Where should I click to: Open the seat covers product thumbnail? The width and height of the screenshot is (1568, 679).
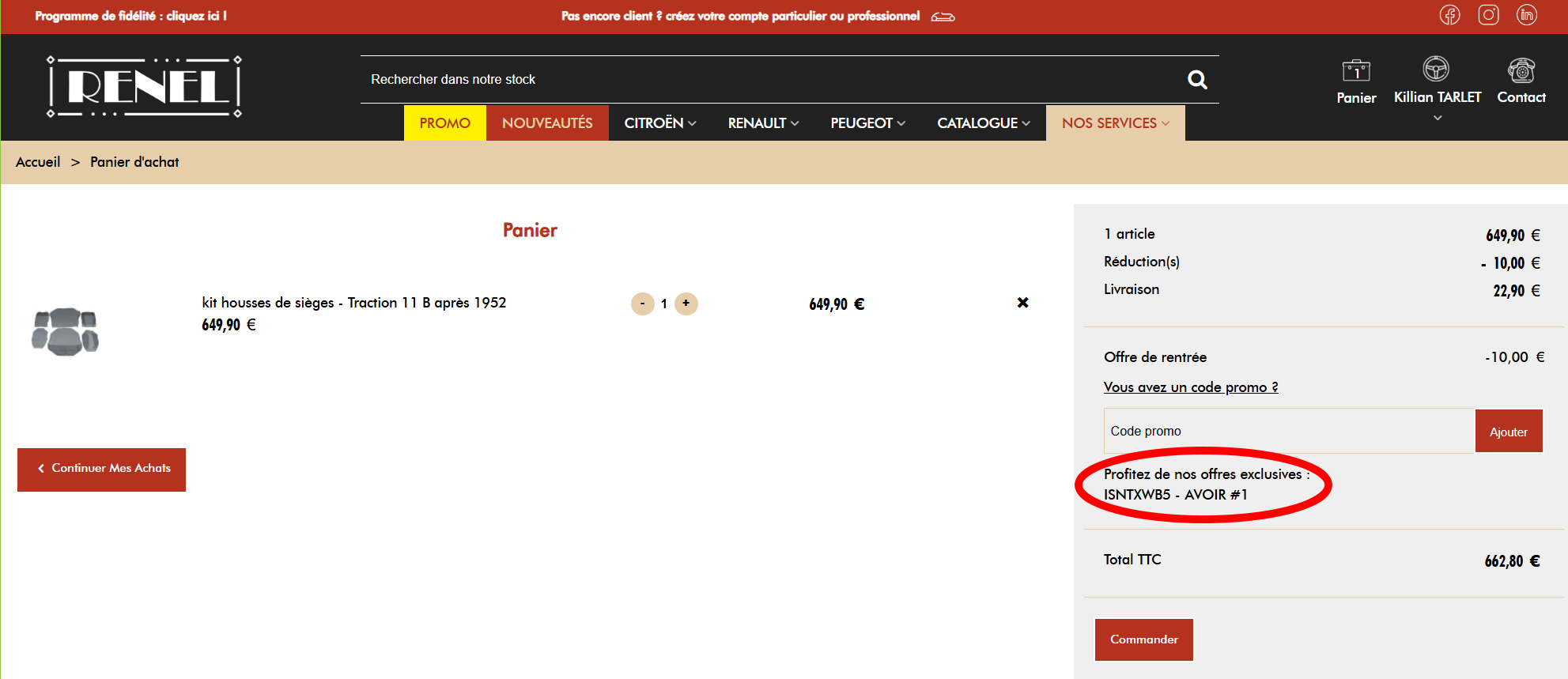66,331
